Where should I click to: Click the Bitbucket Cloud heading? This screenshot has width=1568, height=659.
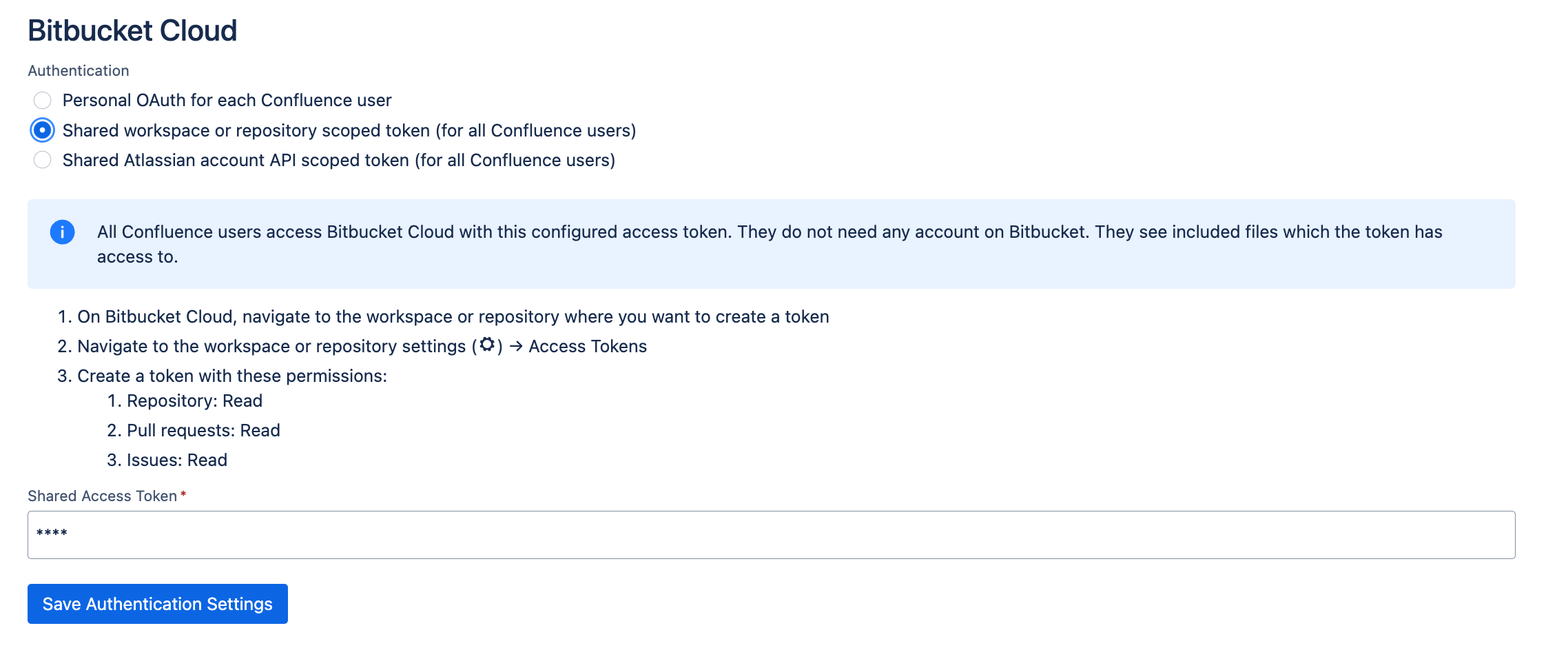[132, 30]
